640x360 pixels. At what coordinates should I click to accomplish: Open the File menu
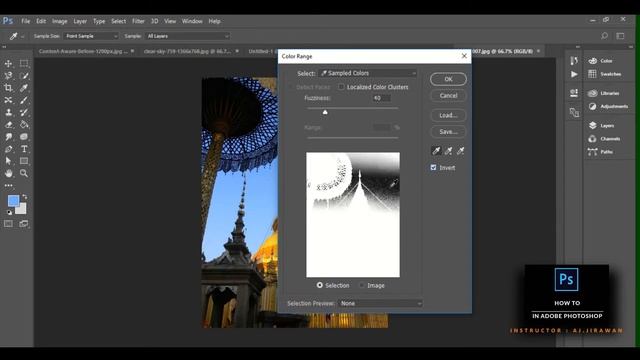coord(26,21)
